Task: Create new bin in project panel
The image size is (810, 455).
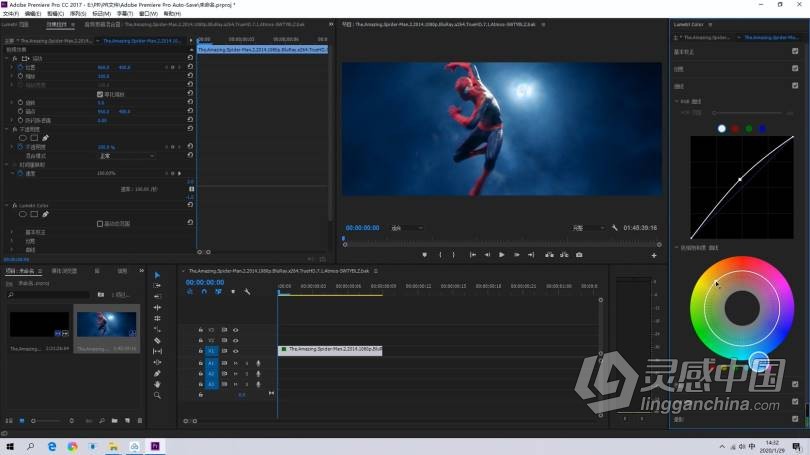Action: coord(115,421)
